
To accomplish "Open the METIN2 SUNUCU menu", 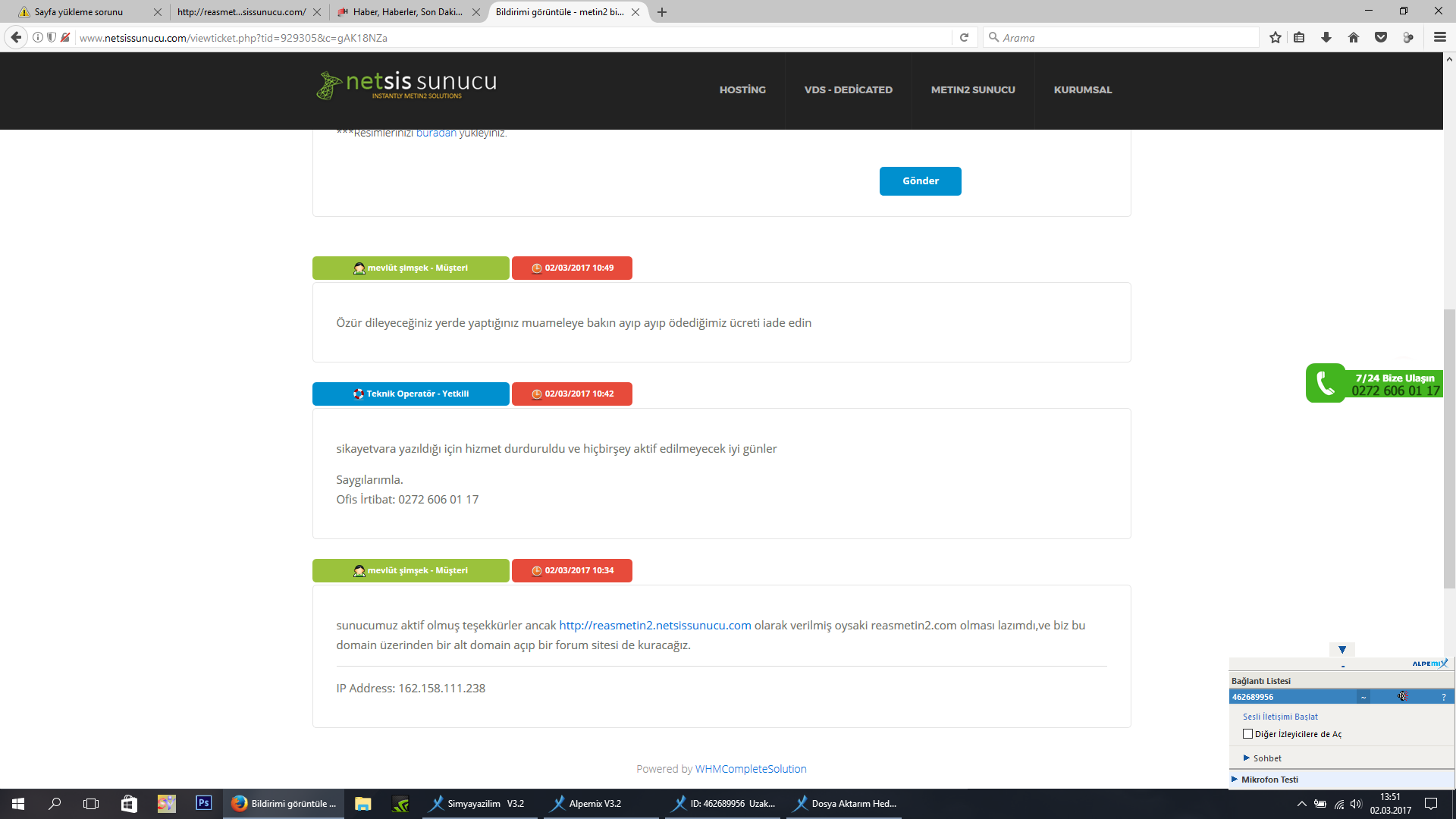I will point(973,89).
